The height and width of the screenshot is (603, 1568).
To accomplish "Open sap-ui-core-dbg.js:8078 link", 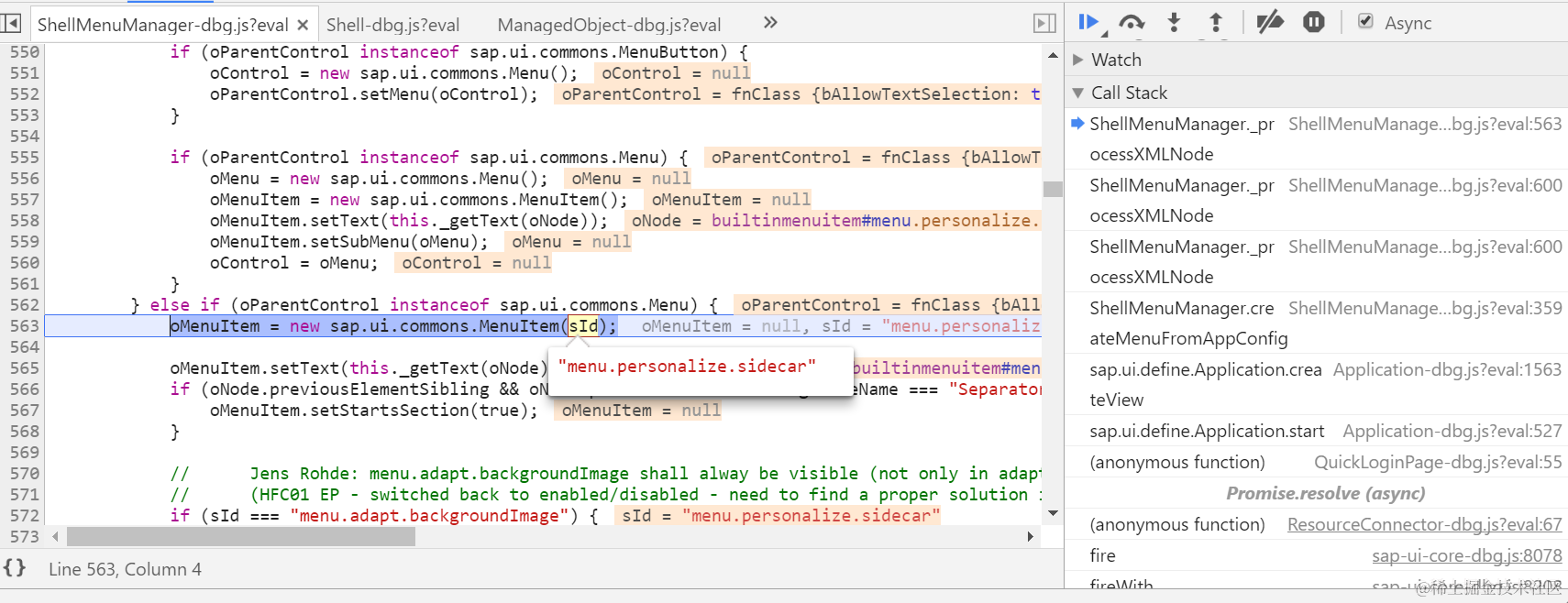I will (x=1466, y=555).
